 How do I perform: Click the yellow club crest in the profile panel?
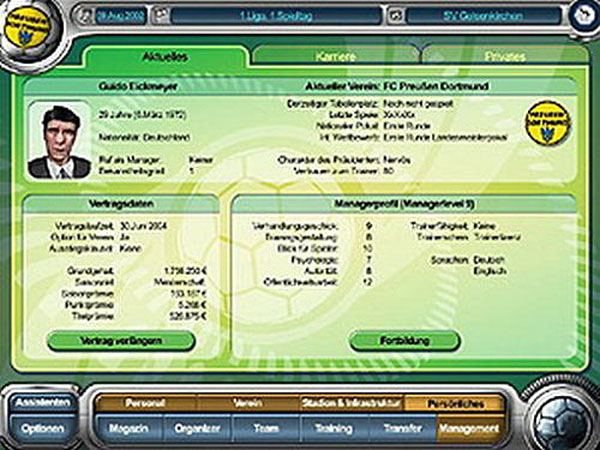tap(548, 123)
